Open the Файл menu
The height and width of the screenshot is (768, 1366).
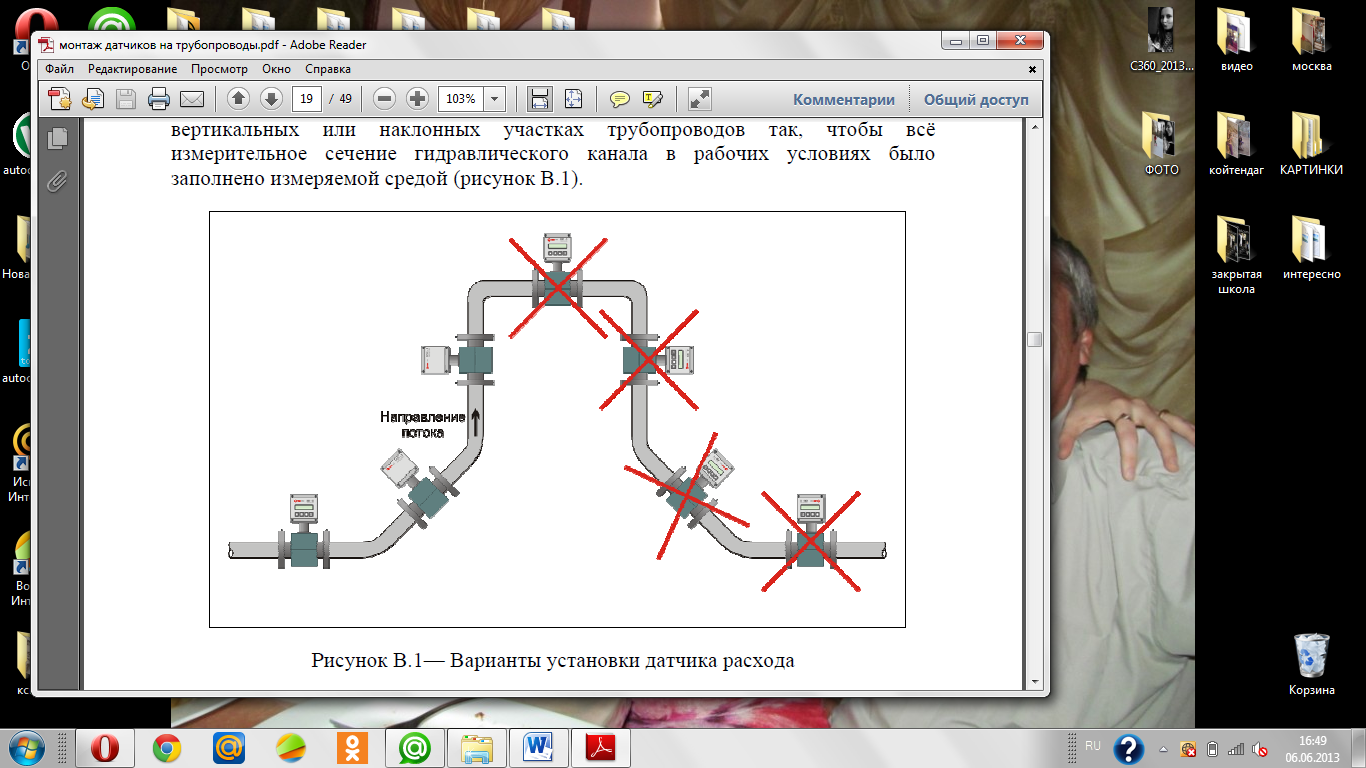[x=59, y=69]
